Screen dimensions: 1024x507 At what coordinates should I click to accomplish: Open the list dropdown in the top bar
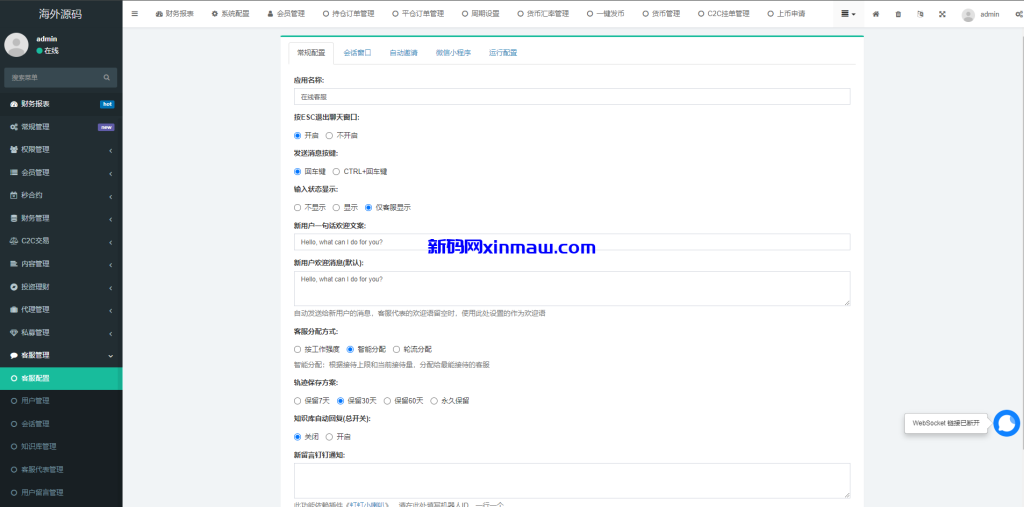848,14
